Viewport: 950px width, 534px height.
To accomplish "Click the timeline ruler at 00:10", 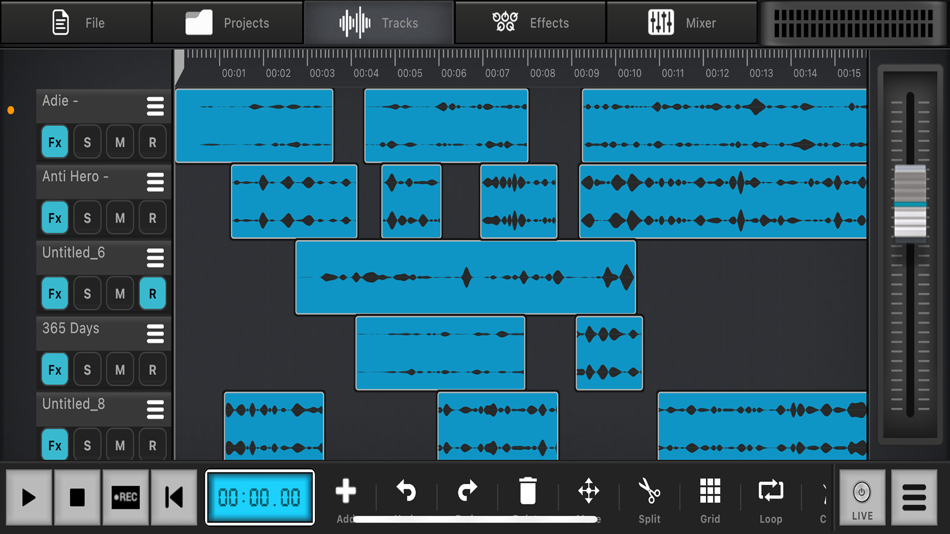I will pos(629,73).
